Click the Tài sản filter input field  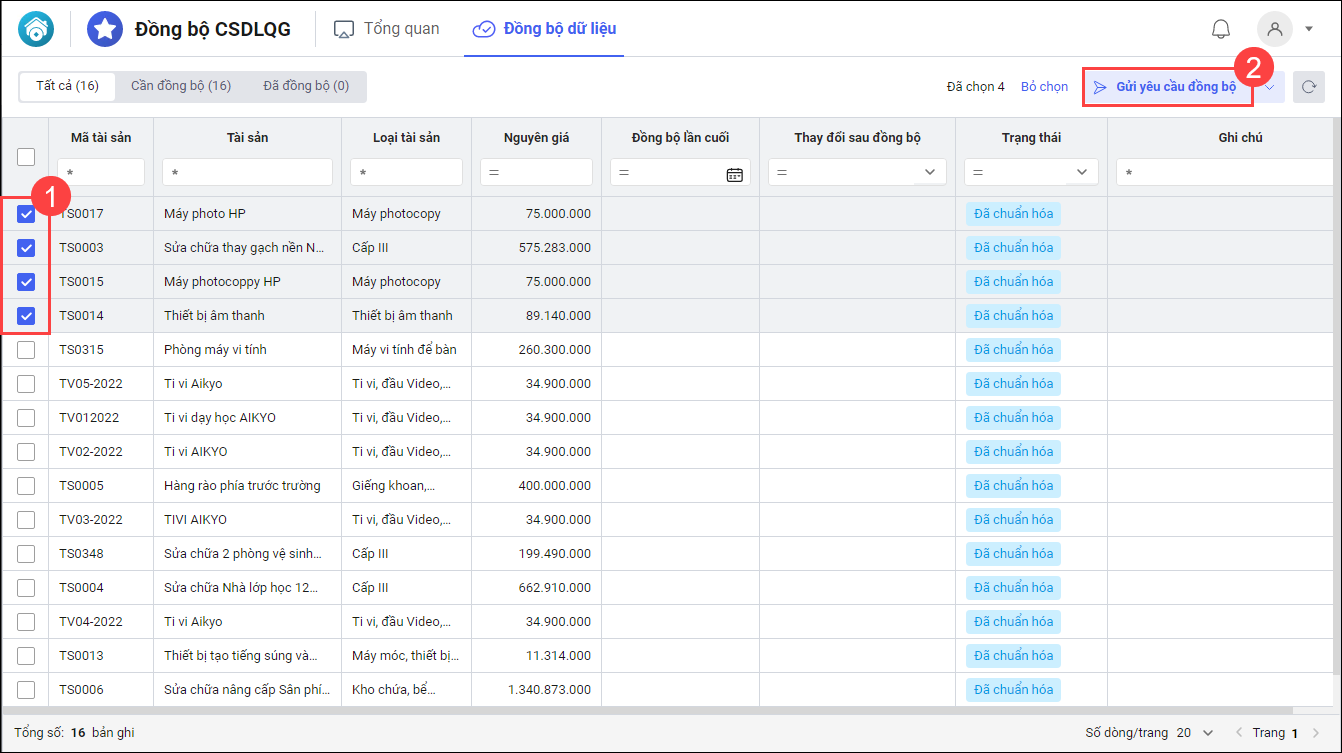(247, 173)
